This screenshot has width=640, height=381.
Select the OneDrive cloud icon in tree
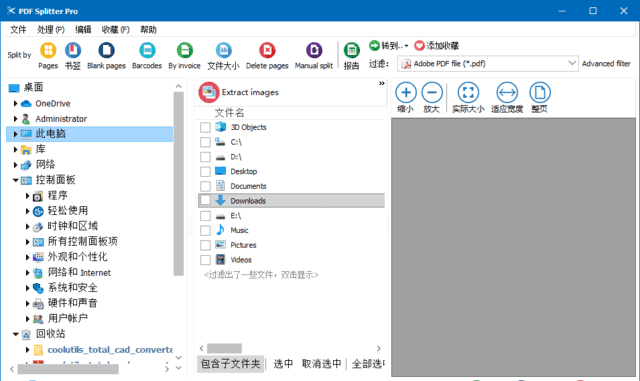(26, 104)
